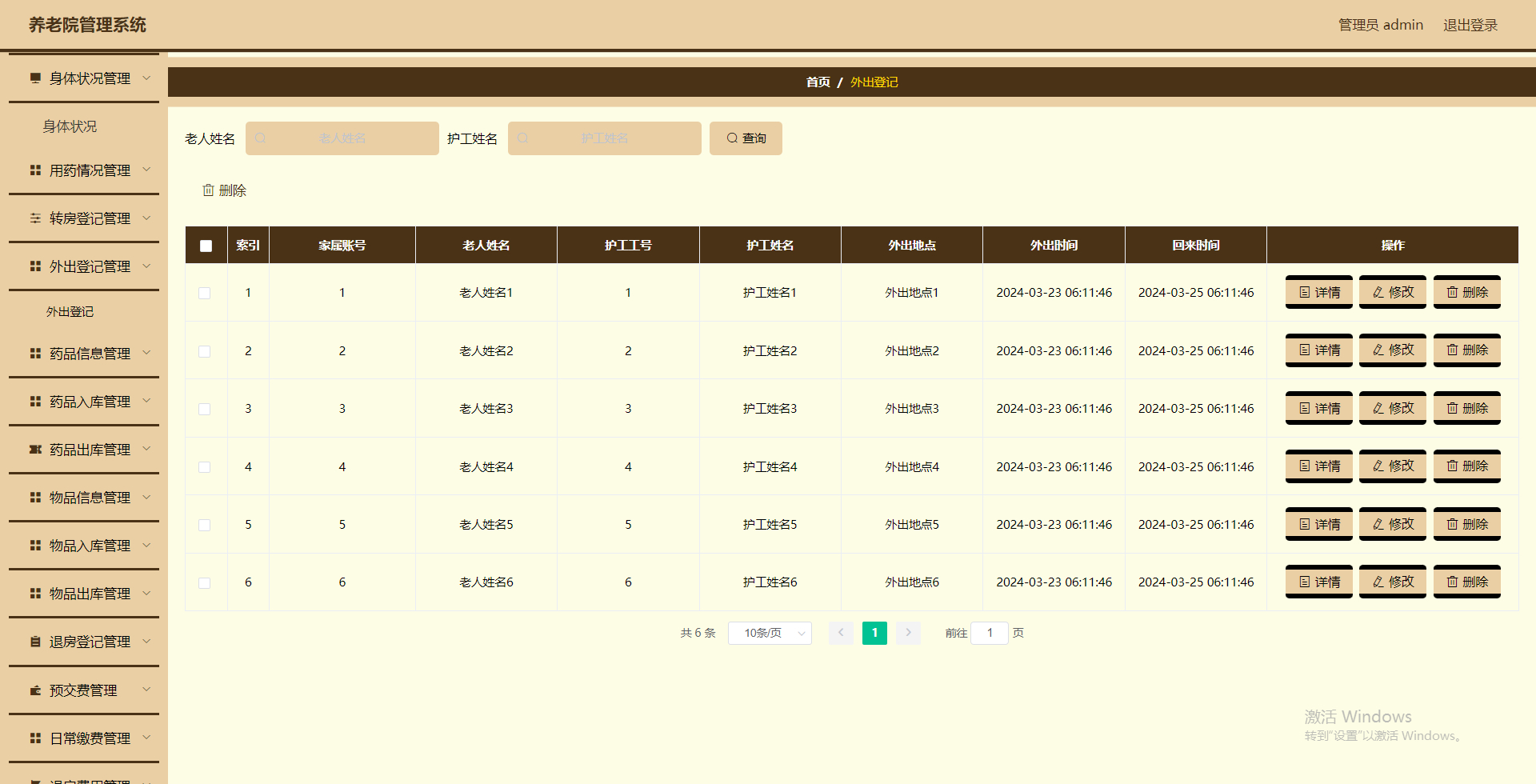1536x784 pixels.
Task: Click the ticket icon beside 药品出库管理
Action: (x=35, y=449)
